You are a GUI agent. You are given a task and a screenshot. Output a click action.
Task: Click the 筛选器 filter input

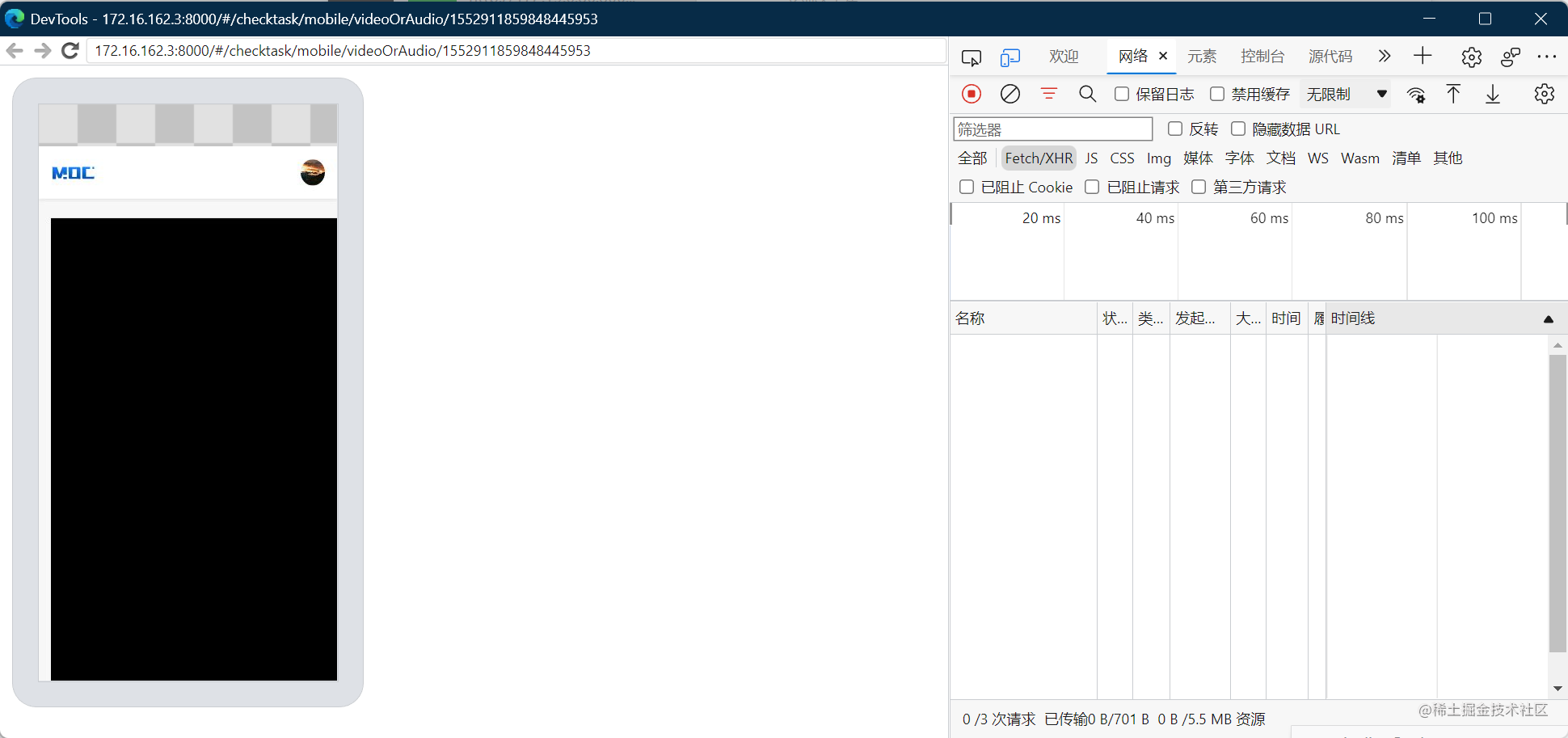click(1053, 129)
